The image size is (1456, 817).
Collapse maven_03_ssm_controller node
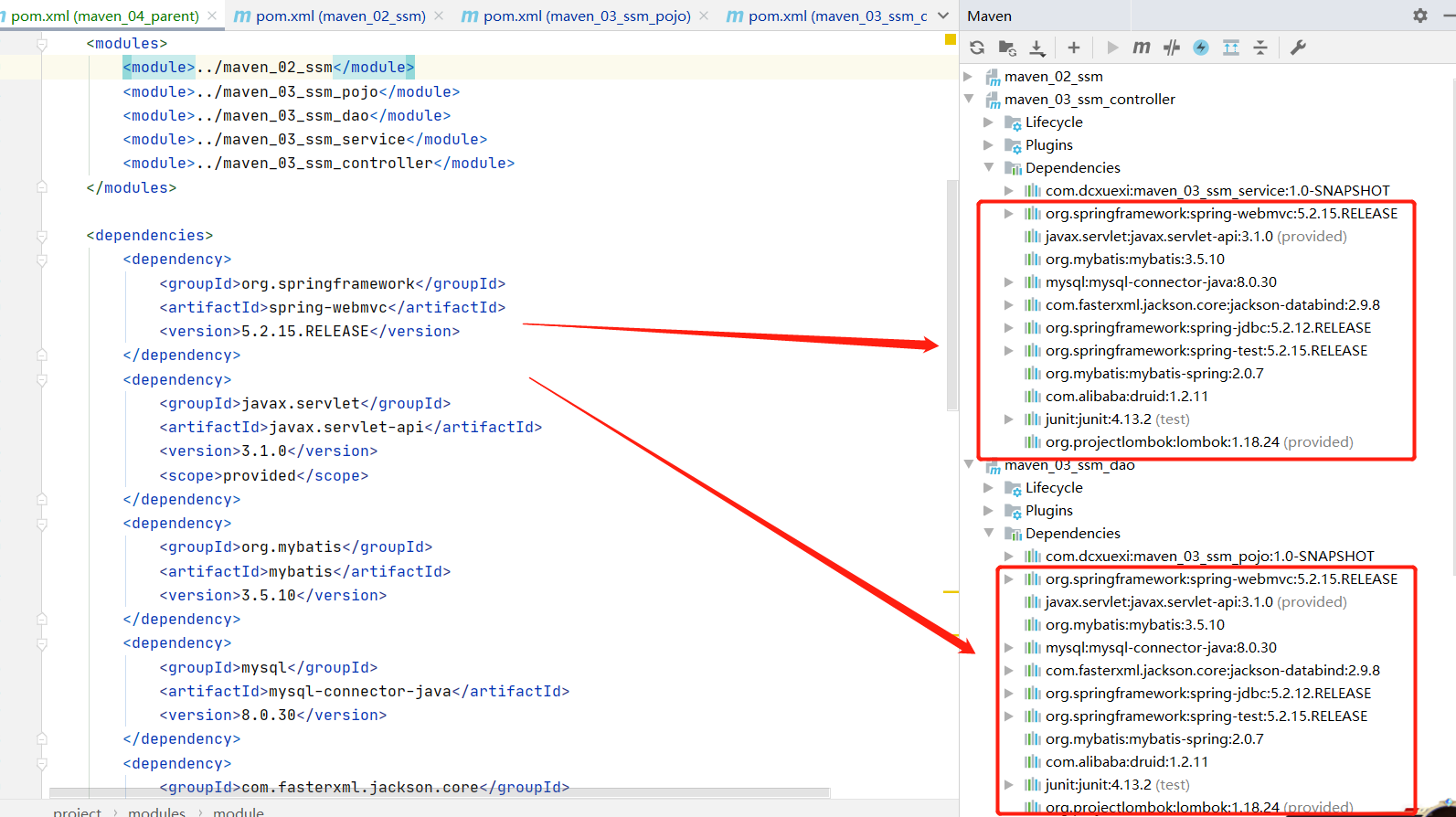(x=969, y=100)
